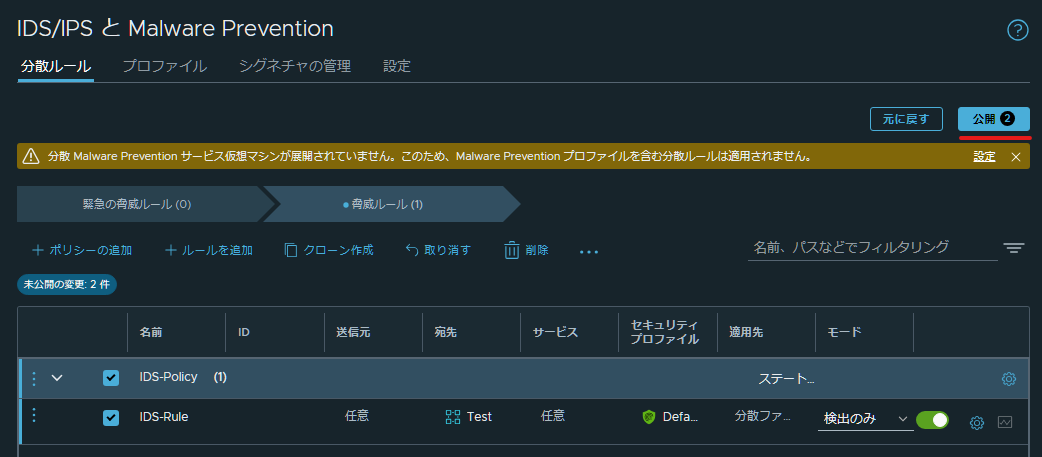Switch to the 分散ルール tab
1042x457 pixels.
coord(56,66)
